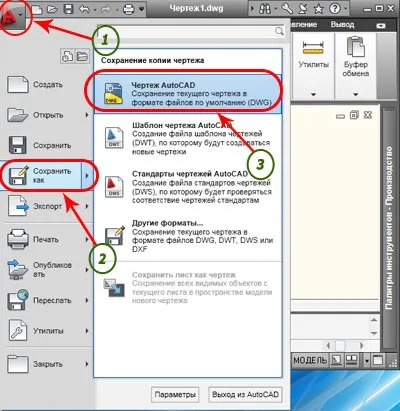Screen dimensions: 400x411
Task: Click the horizontal scrollbar left arrow
Action: [328, 346]
